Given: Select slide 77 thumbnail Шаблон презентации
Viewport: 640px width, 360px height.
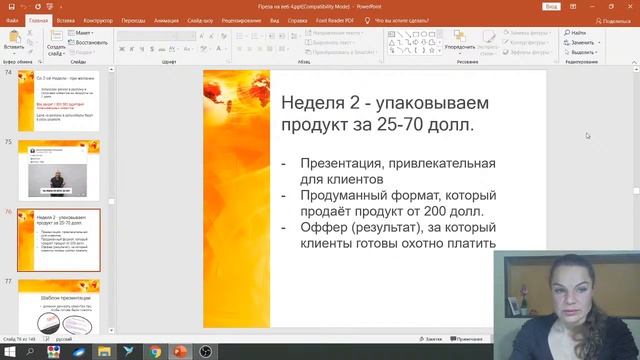Looking at the screenshot, I should tap(59, 307).
